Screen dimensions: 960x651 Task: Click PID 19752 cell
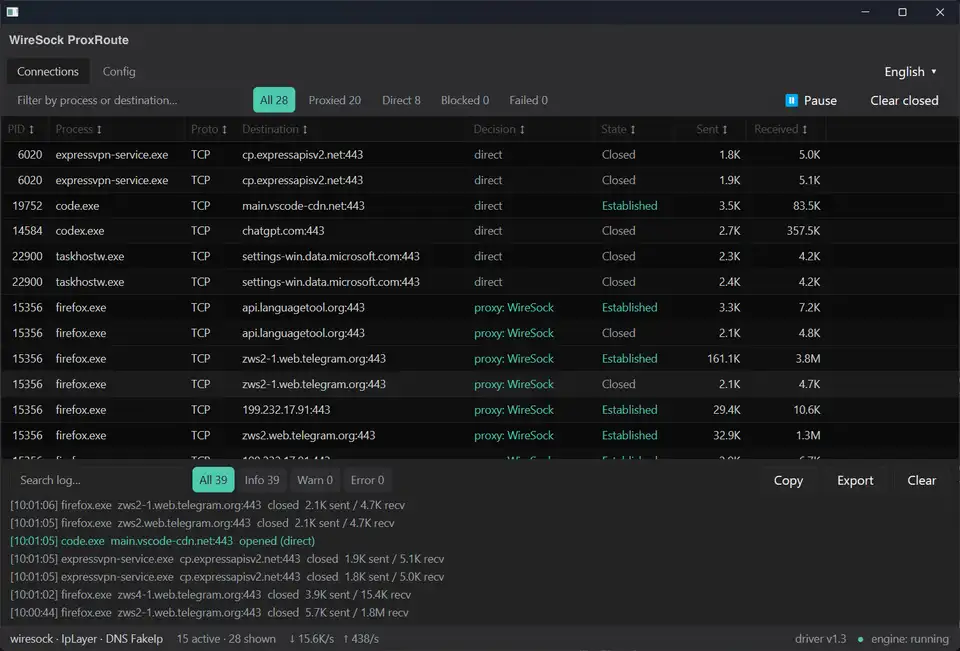(27, 206)
